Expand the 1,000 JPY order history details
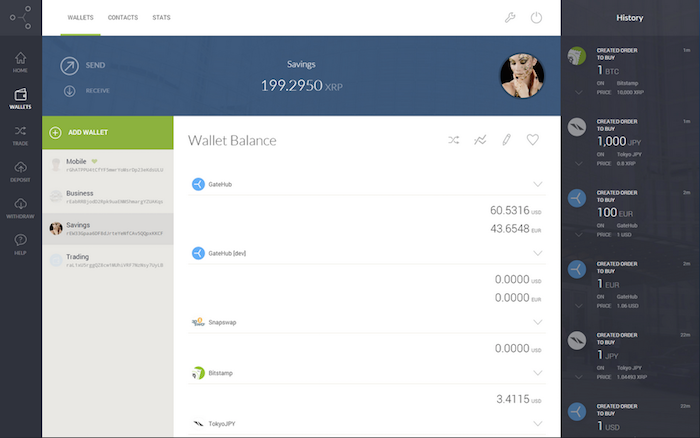This screenshot has width=700, height=438. point(579,163)
